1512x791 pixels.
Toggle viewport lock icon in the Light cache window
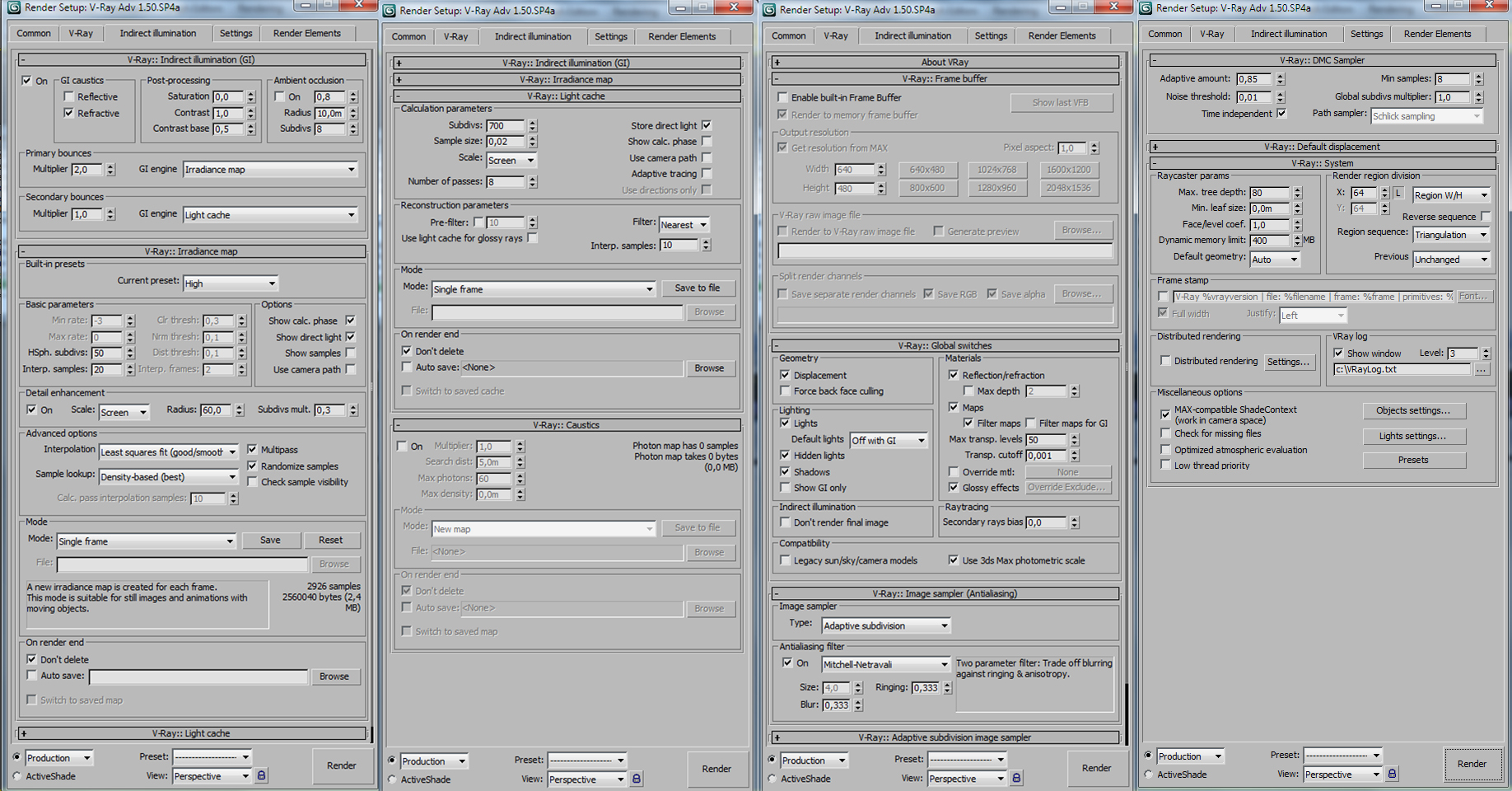tap(637, 779)
